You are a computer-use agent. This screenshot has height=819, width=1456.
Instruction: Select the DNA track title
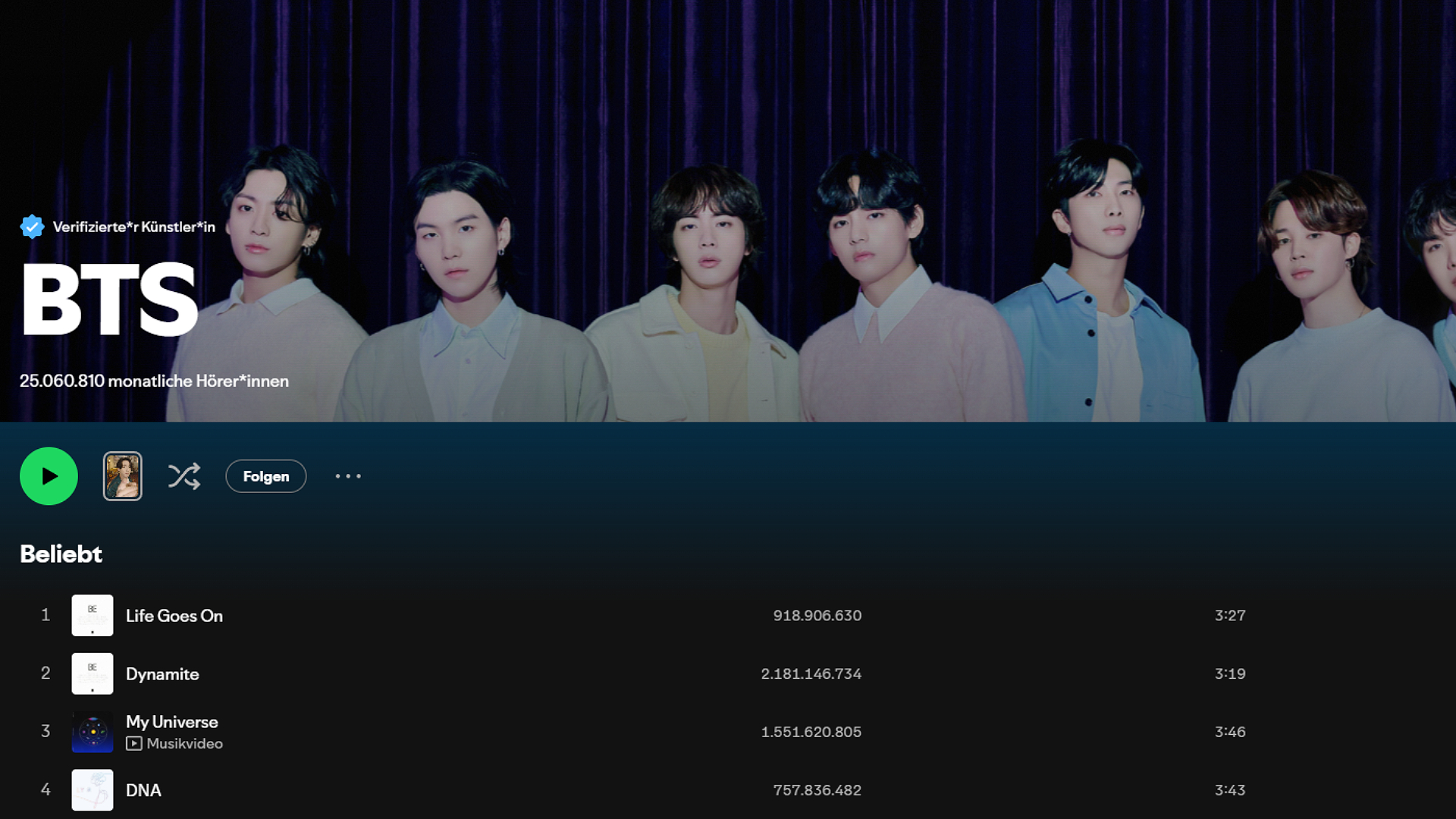[143, 790]
